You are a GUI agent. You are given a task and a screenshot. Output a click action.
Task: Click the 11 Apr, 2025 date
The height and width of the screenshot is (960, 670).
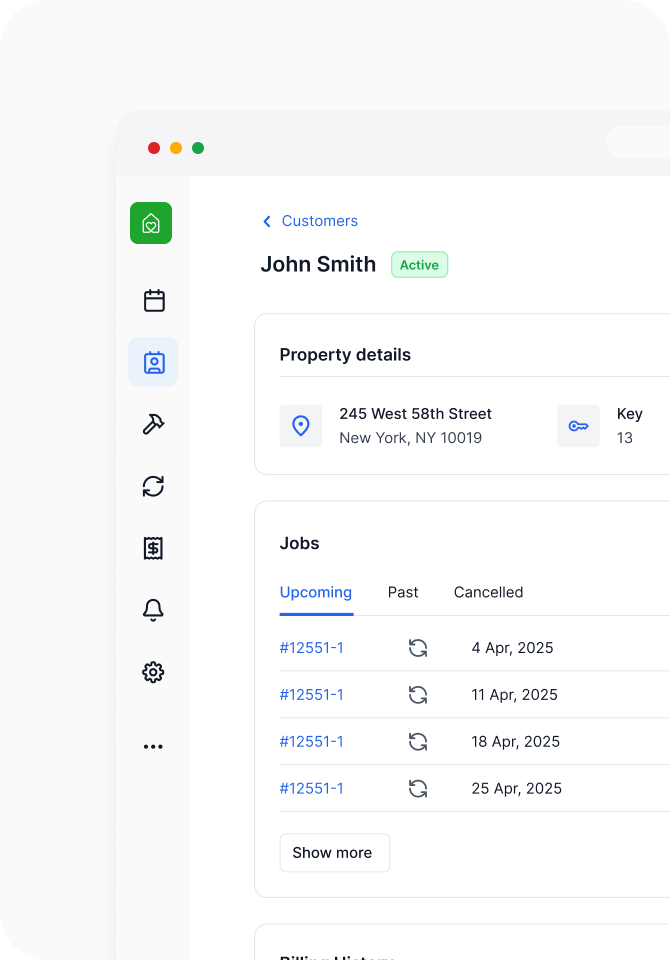click(514, 695)
